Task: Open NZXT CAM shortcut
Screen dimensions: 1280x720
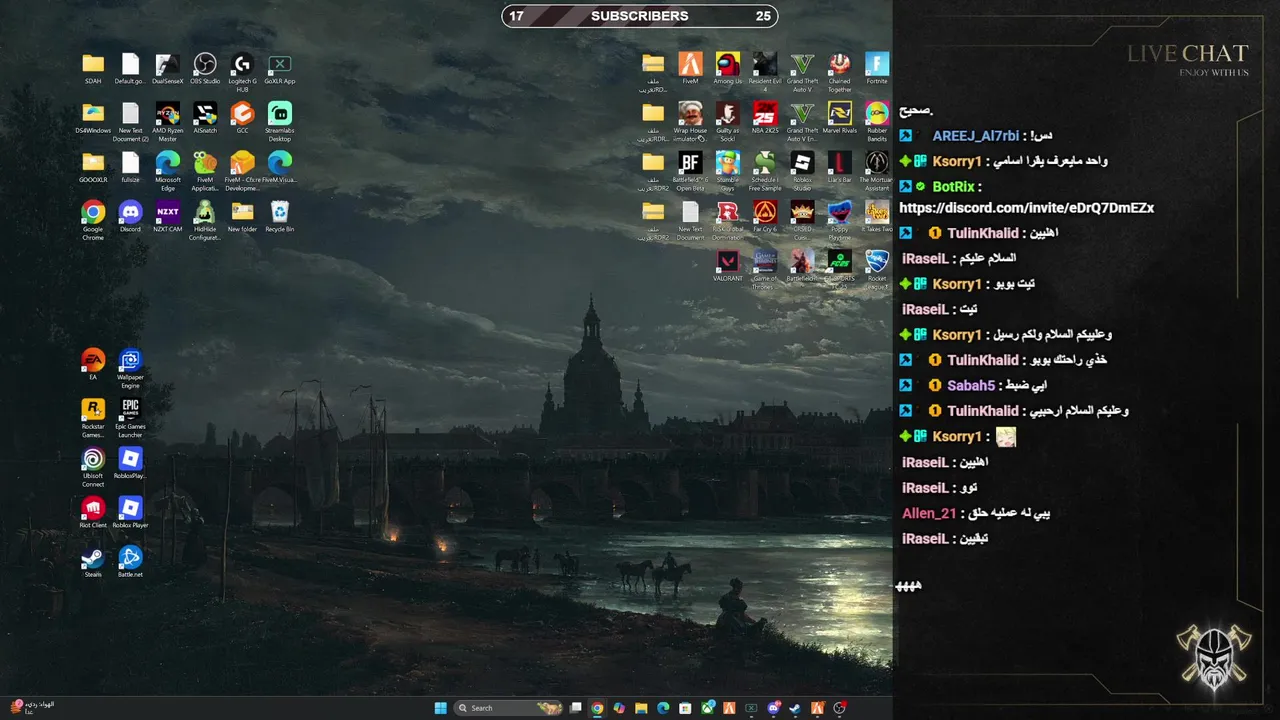Action: pos(168,216)
